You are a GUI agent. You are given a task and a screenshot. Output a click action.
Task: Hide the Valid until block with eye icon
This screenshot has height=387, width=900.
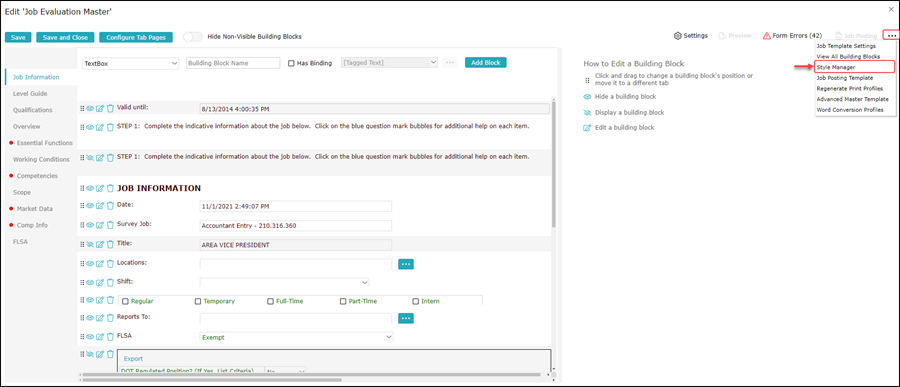tap(90, 108)
